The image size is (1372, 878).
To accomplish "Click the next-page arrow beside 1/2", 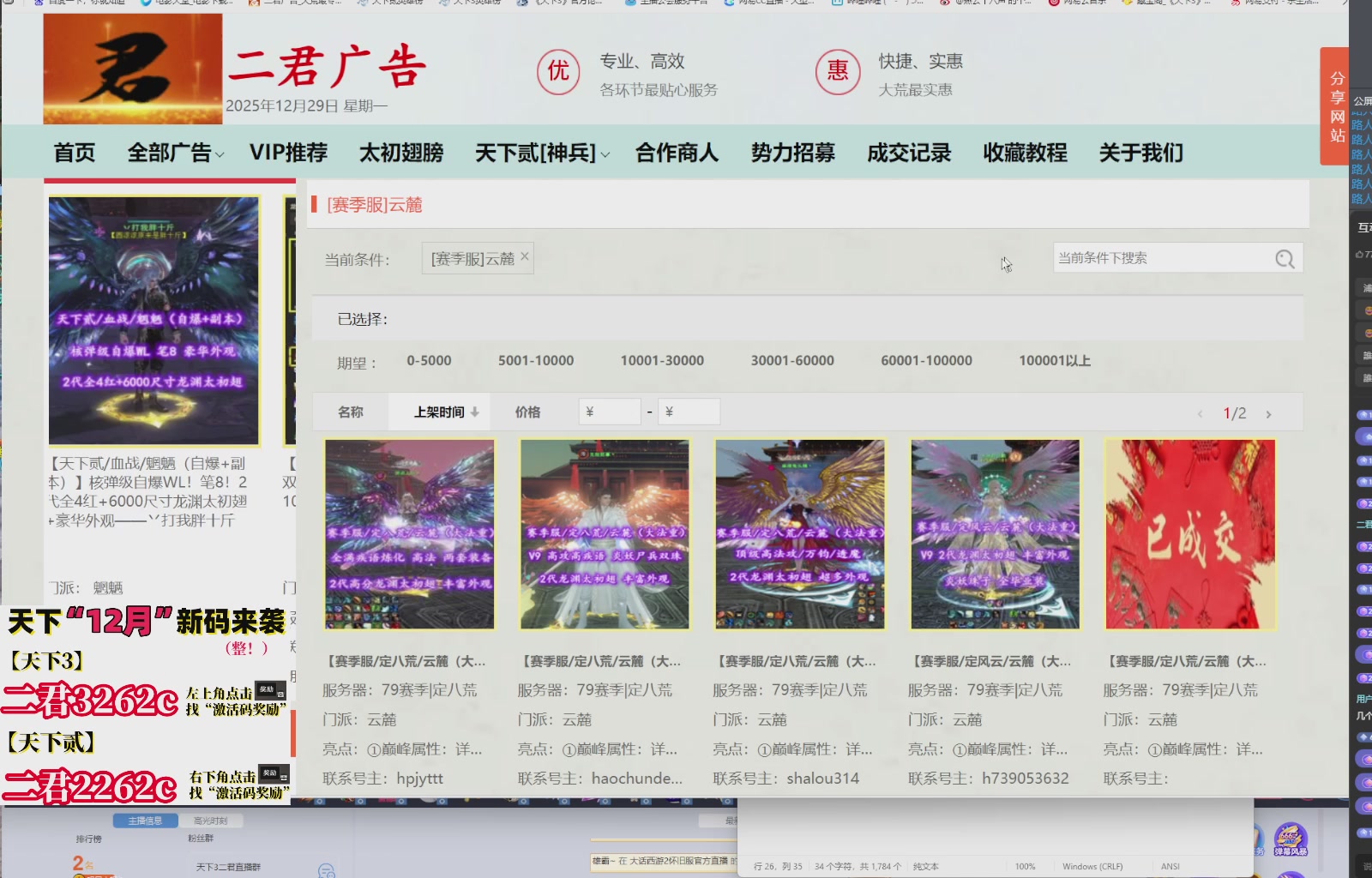I will tap(1269, 412).
